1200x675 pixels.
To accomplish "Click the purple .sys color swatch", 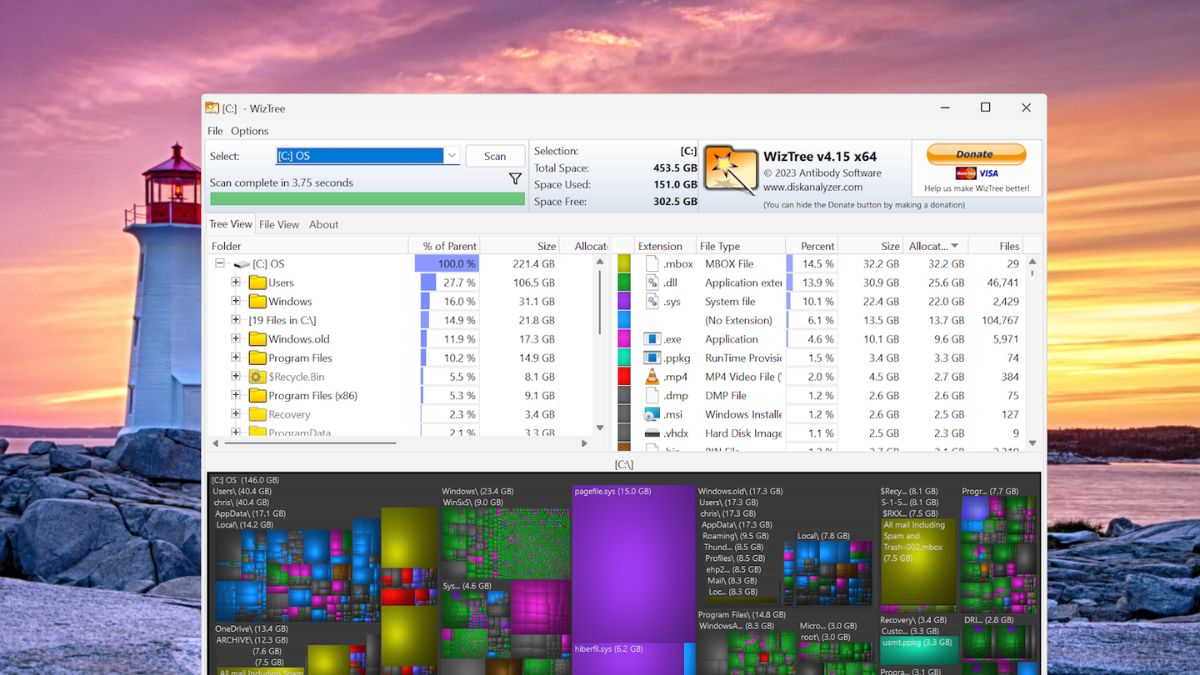I will pyautogui.click(x=624, y=302).
